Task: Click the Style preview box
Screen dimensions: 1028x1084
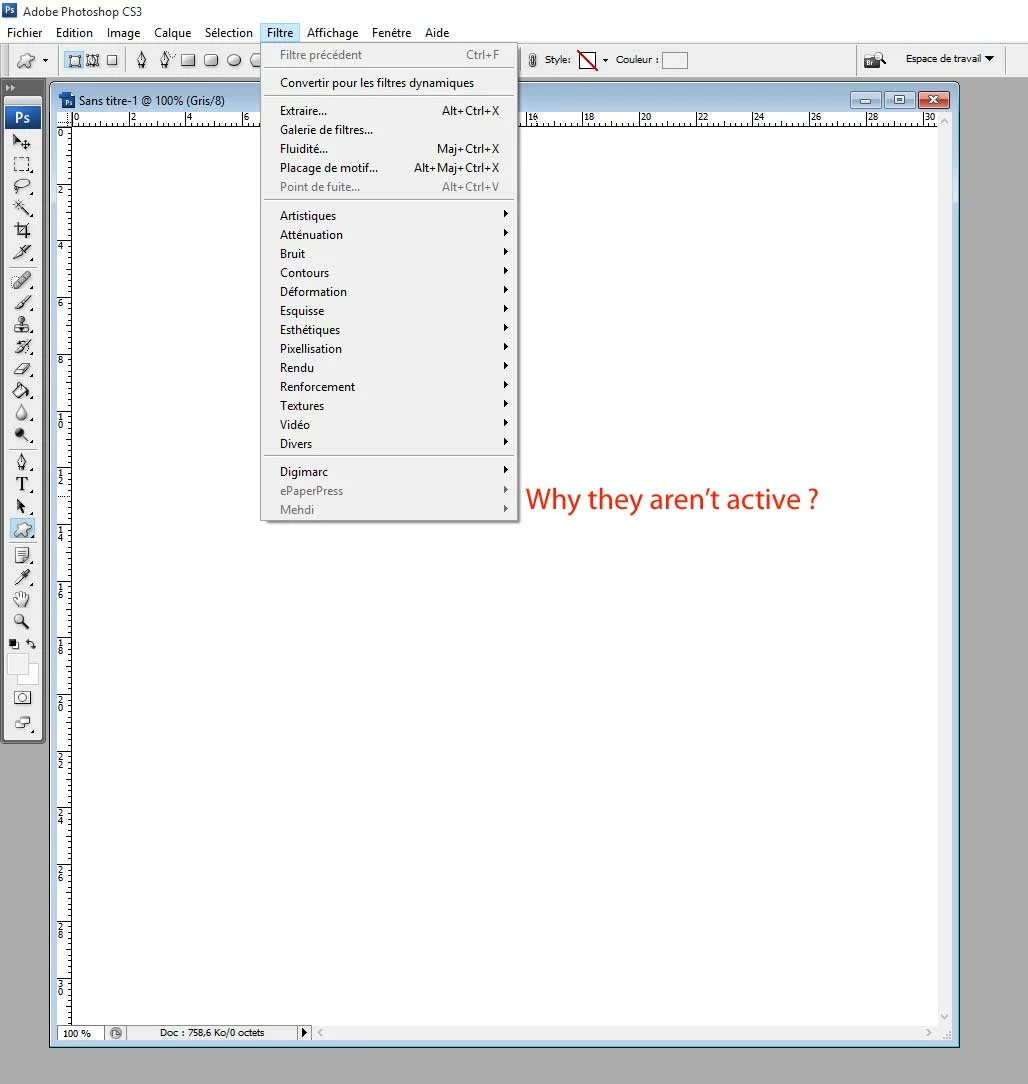Action: point(587,60)
